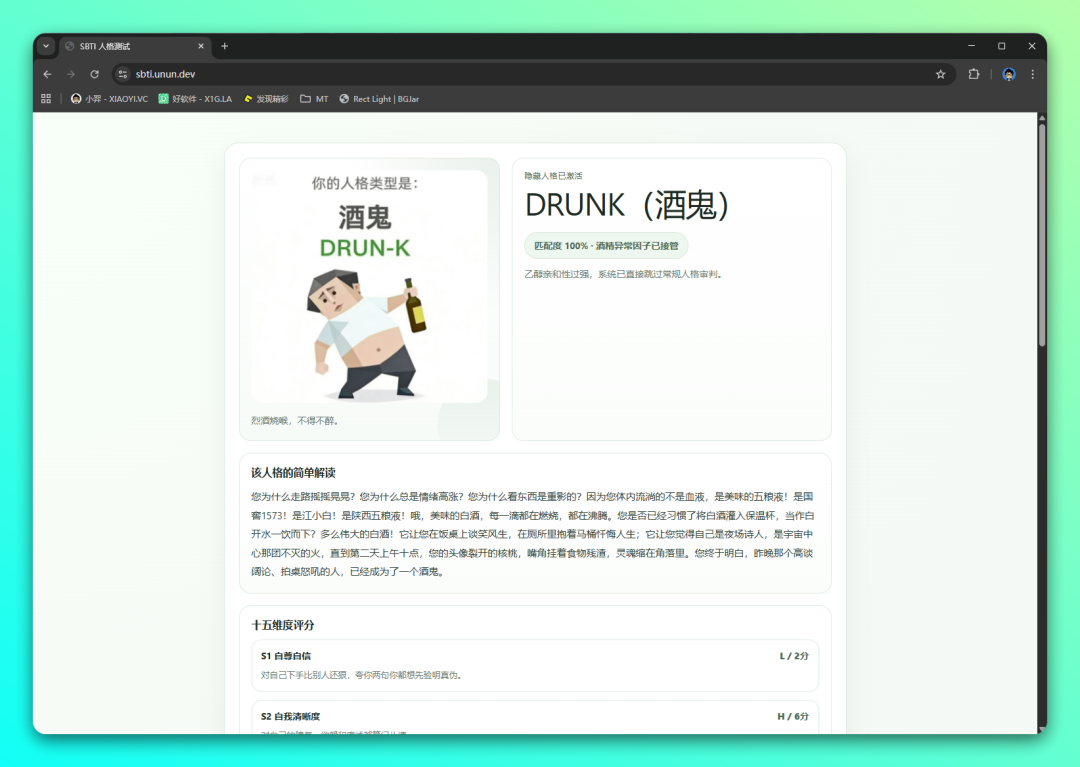Click the L / 2分 score value
The image size is (1080, 767).
coord(794,656)
